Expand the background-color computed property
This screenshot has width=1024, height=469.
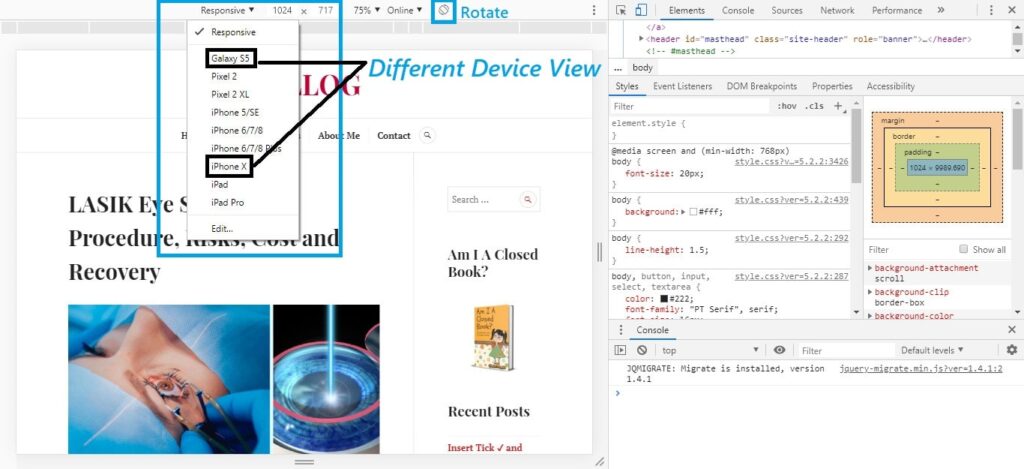click(x=870, y=316)
